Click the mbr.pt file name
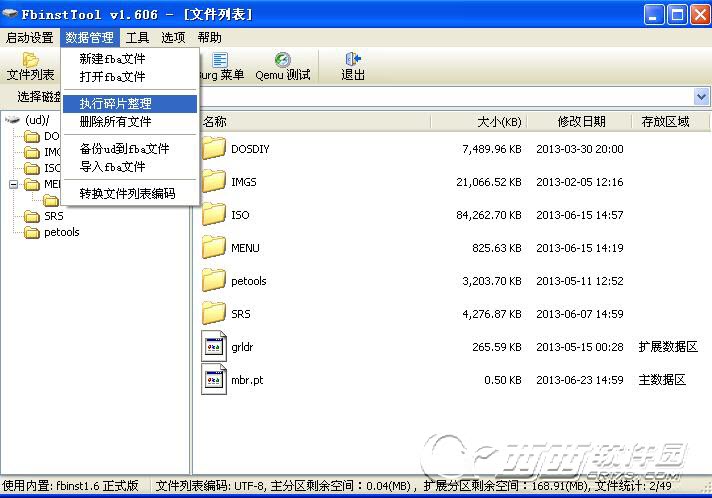Viewport: 712px width, 498px height. [x=247, y=380]
